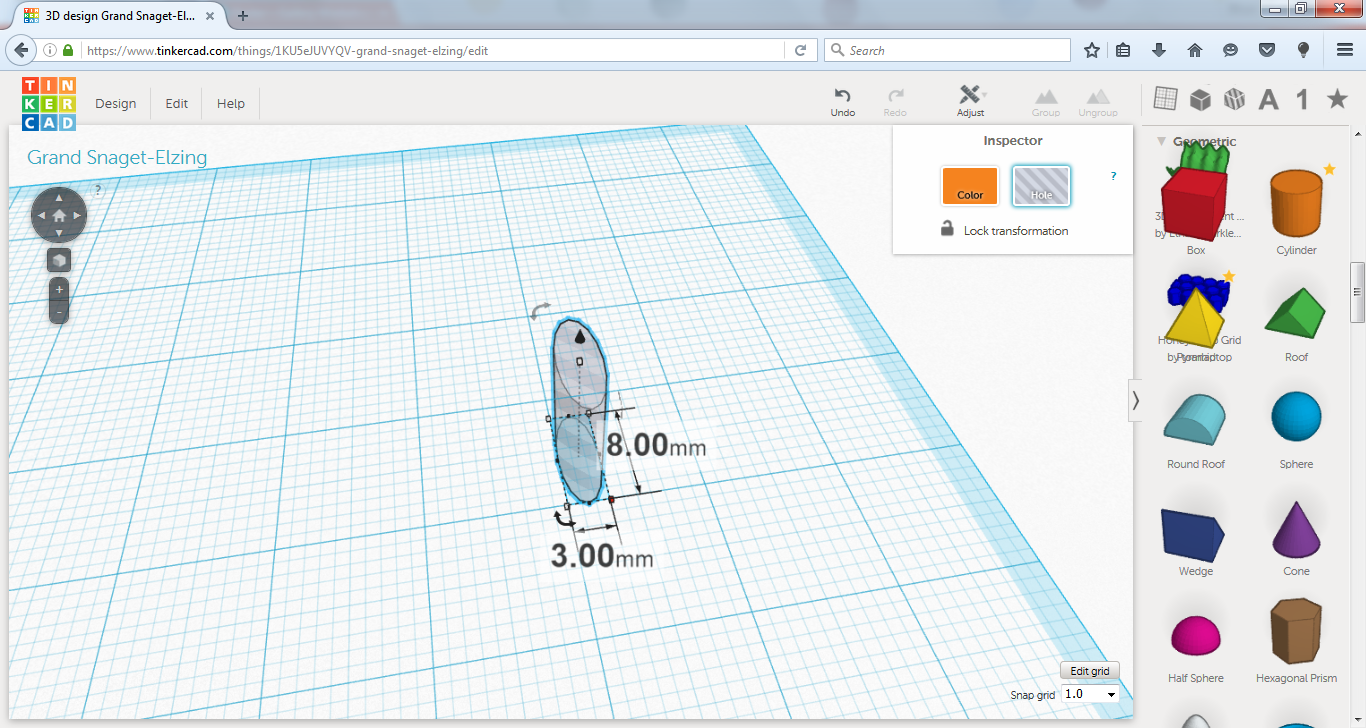Image resolution: width=1366 pixels, height=728 pixels.
Task: Select the 3D design browser tab
Action: (118, 16)
